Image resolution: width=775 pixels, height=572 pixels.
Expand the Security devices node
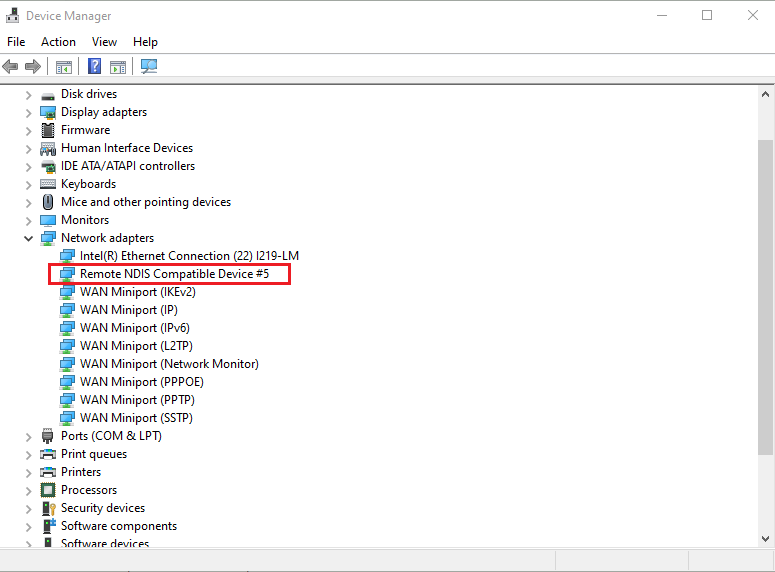[28, 509]
